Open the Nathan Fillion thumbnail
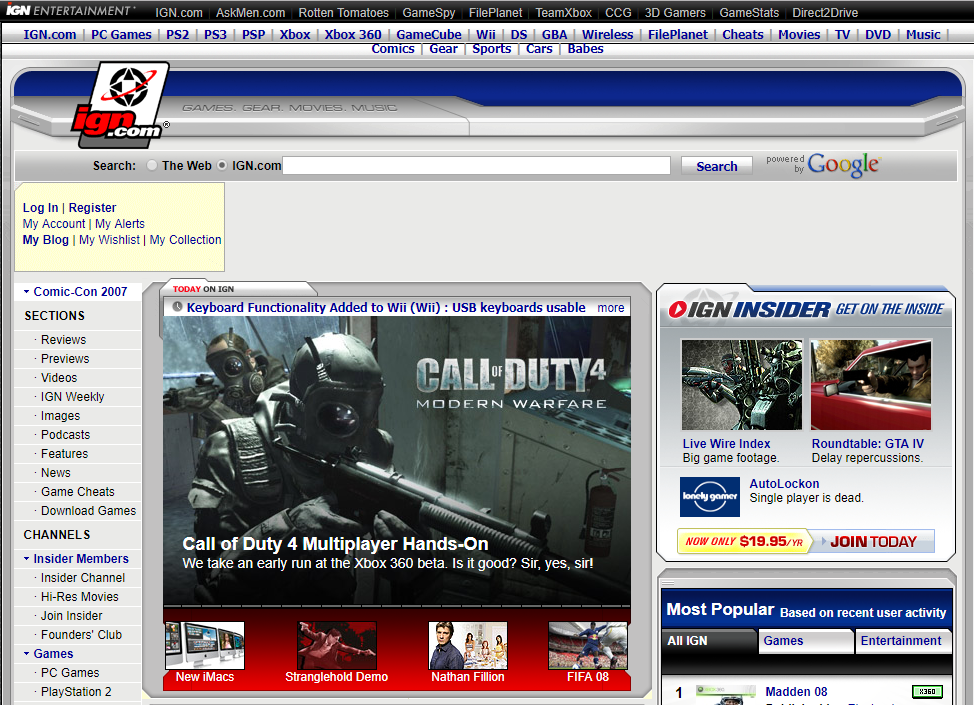 click(x=468, y=646)
